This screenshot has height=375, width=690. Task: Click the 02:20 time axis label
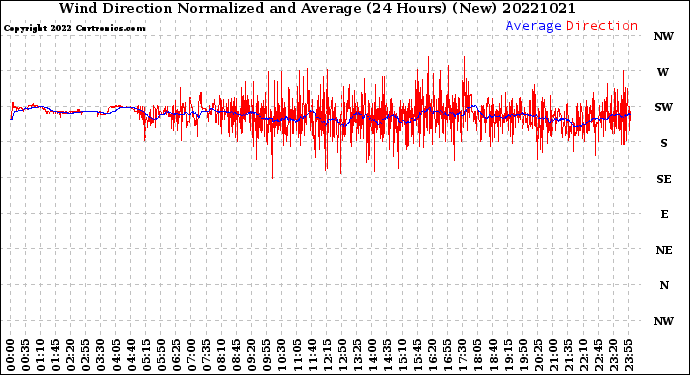(x=71, y=355)
